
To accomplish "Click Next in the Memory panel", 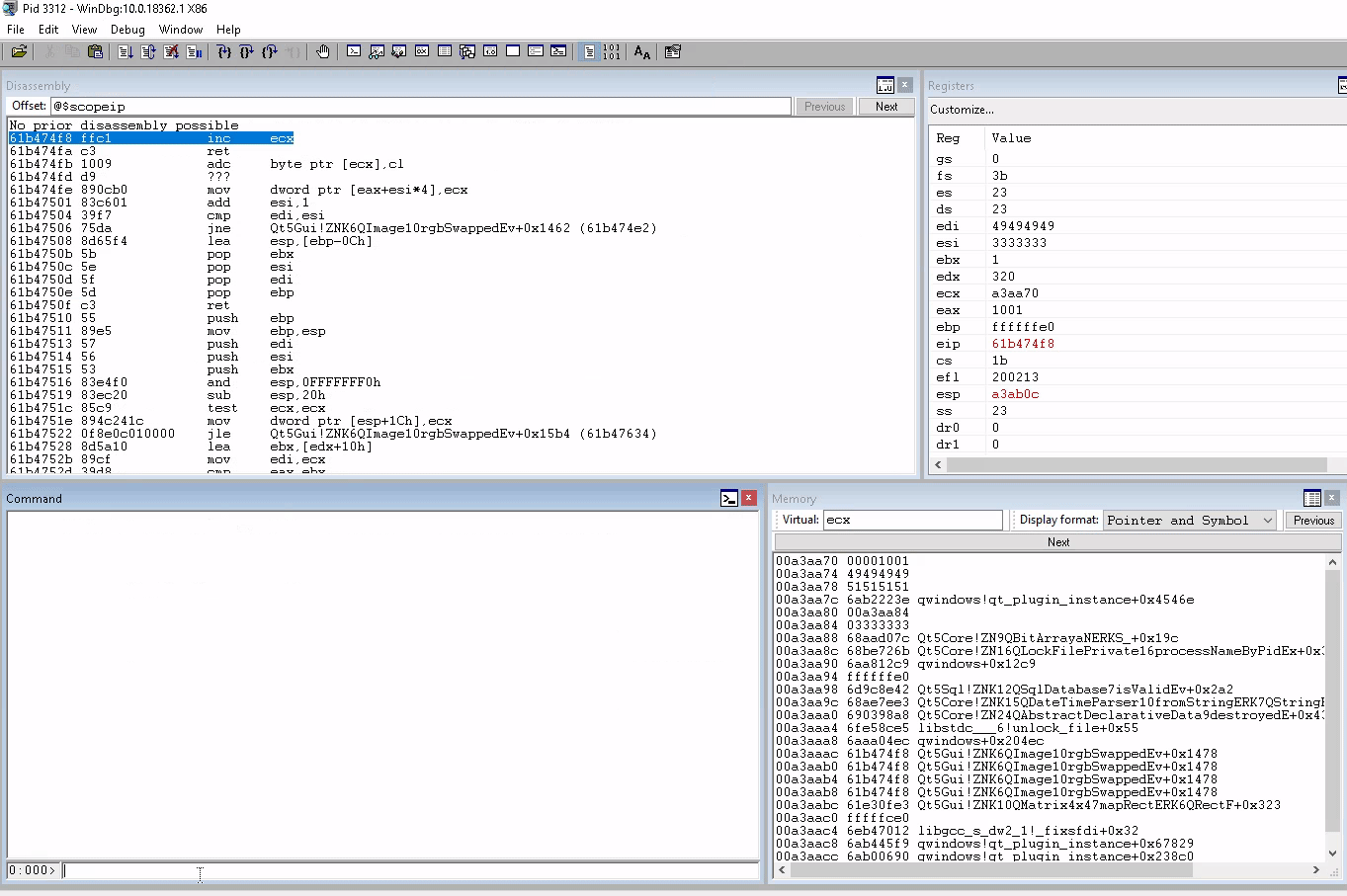I will [1057, 541].
